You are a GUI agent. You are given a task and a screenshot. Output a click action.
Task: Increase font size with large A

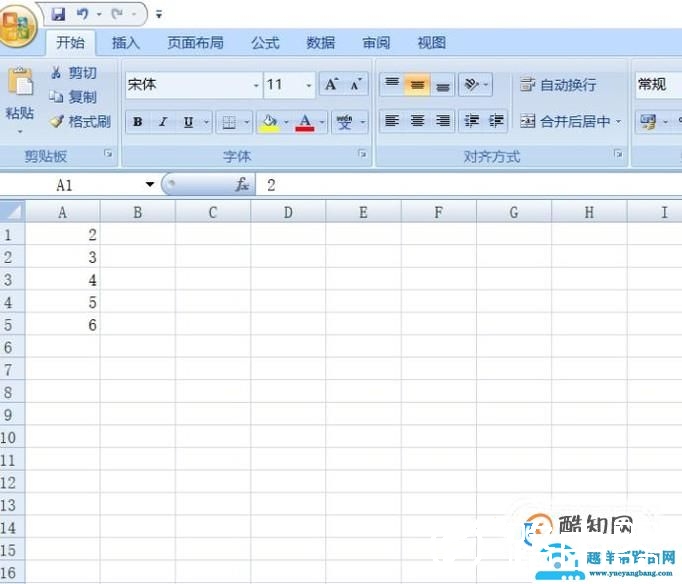331,84
